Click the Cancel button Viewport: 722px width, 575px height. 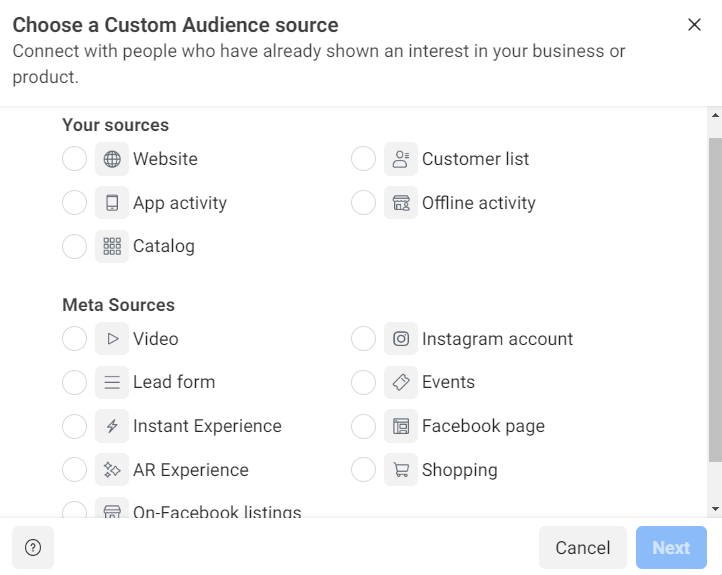pos(583,547)
